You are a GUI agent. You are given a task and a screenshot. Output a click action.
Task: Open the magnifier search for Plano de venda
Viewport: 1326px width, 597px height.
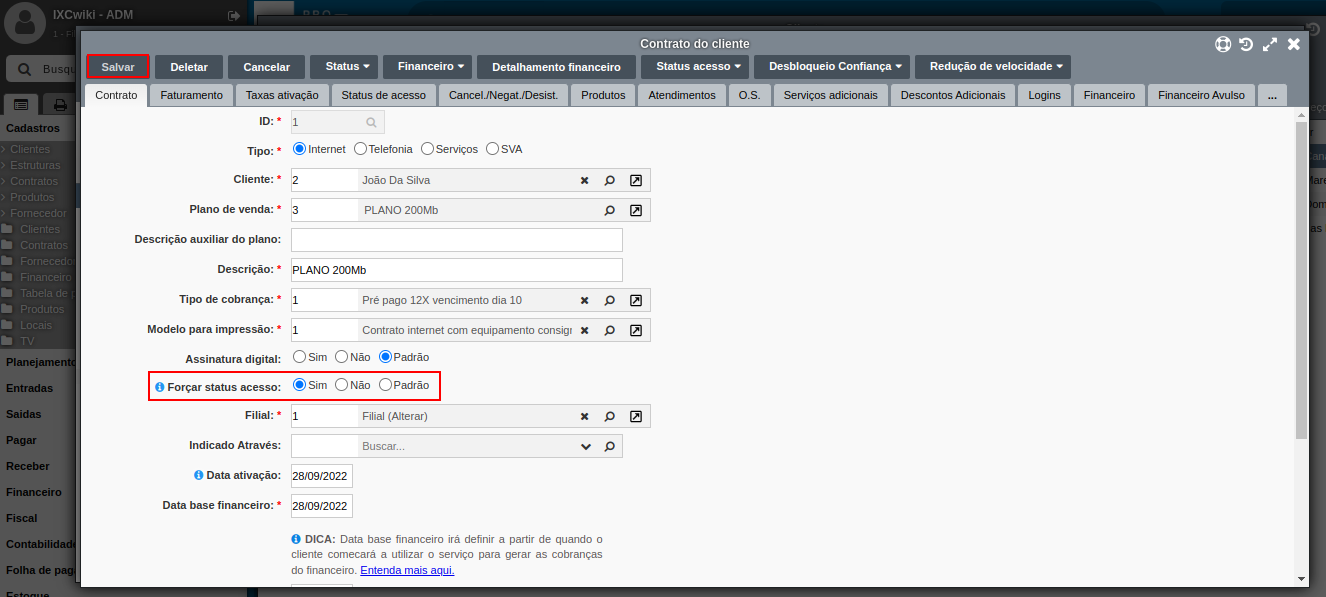[x=611, y=210]
